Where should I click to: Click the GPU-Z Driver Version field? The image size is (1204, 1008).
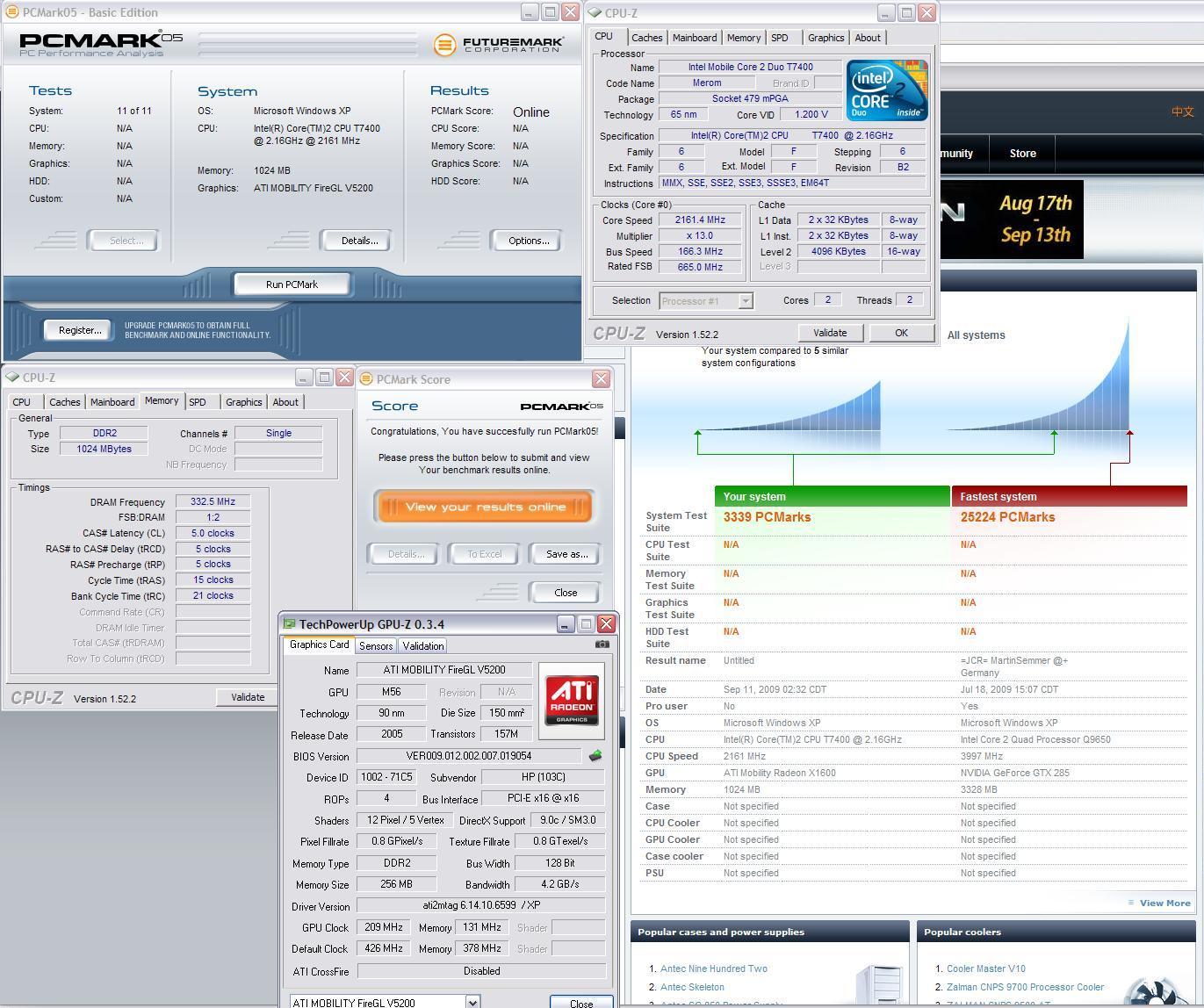click(481, 905)
